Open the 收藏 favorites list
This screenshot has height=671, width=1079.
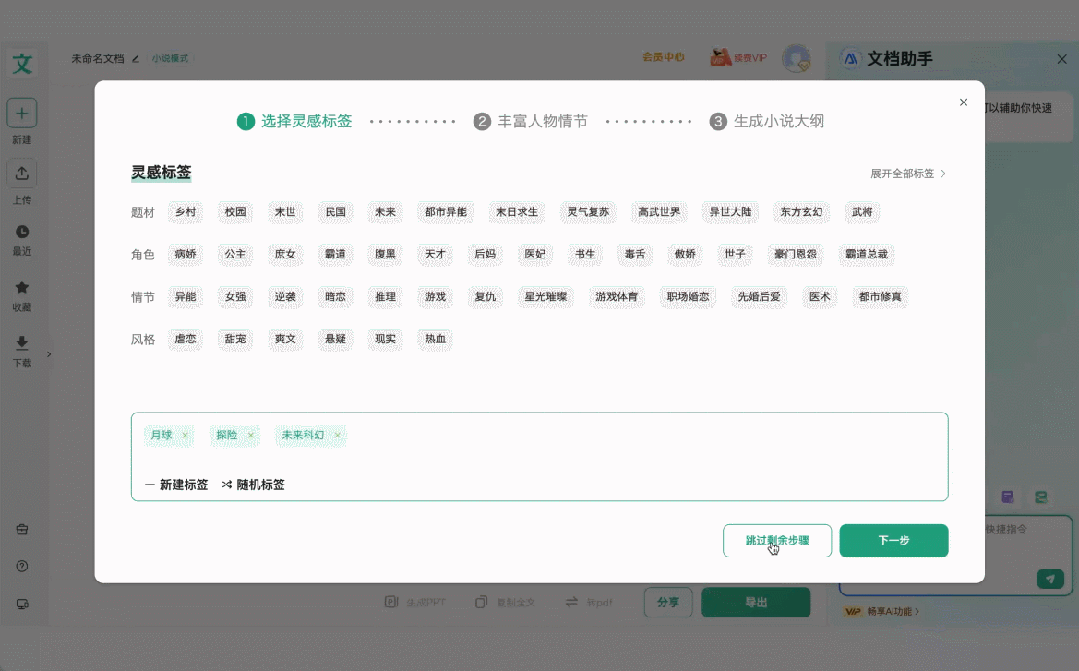pos(22,292)
